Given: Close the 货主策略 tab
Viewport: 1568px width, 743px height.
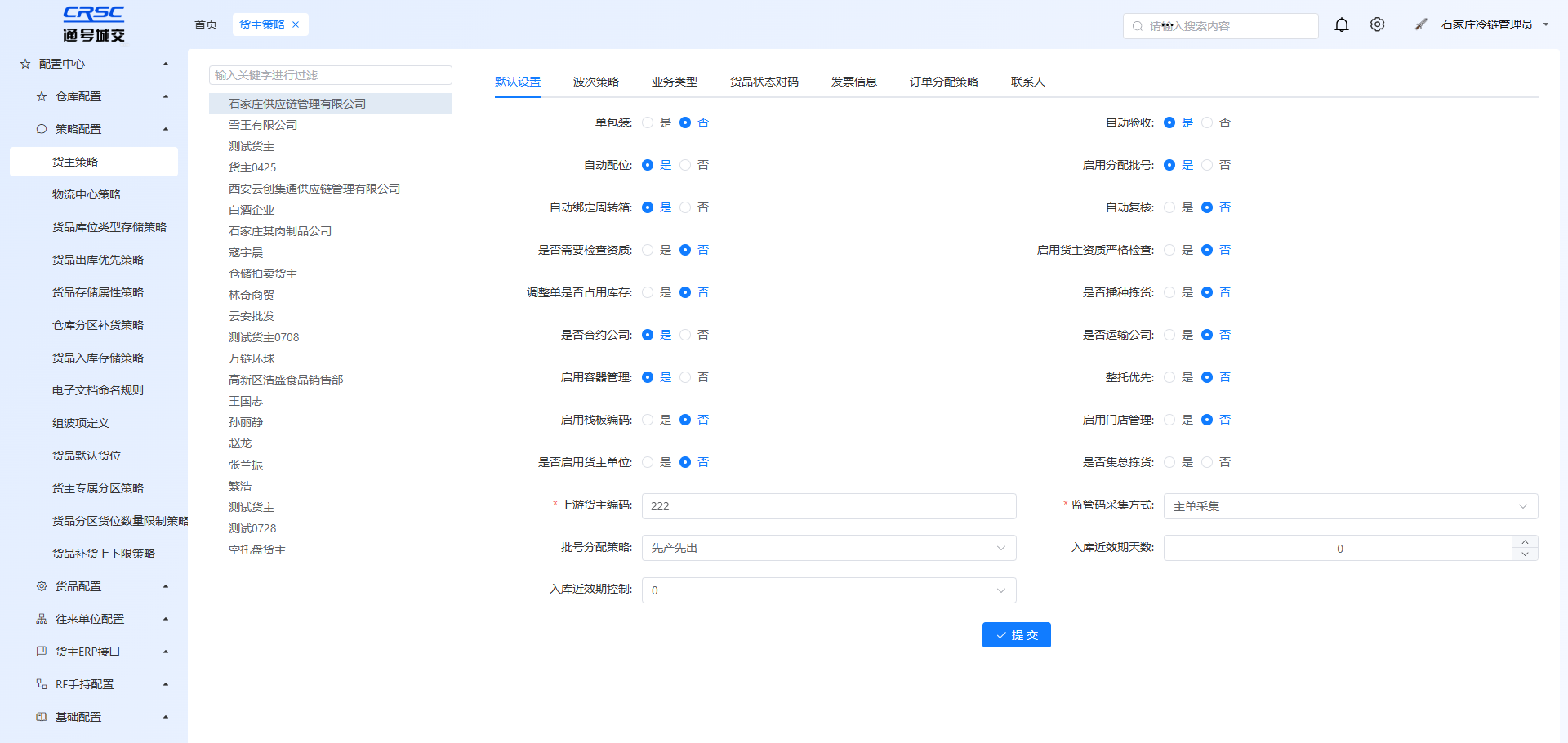Looking at the screenshot, I should coord(296,24).
